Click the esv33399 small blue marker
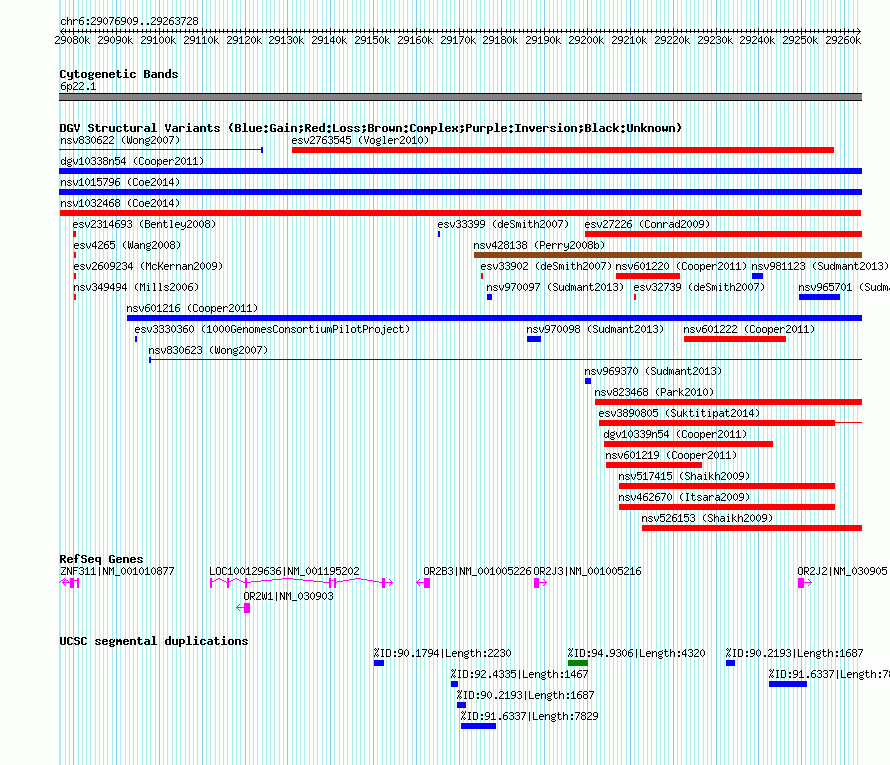Viewport: 890px width, 765px height. pyautogui.click(x=439, y=234)
